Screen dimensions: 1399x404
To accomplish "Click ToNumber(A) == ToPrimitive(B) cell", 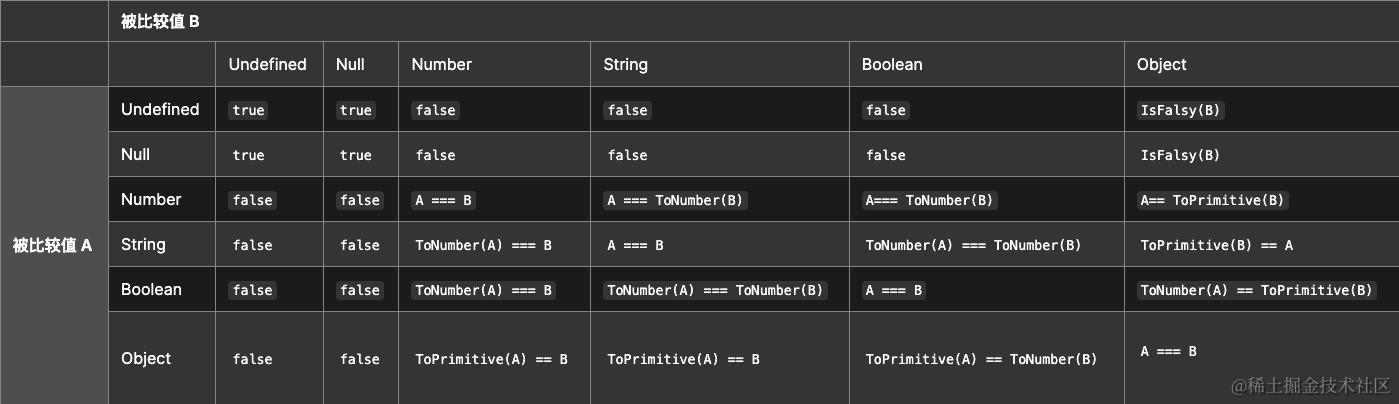I will pyautogui.click(x=1257, y=290).
